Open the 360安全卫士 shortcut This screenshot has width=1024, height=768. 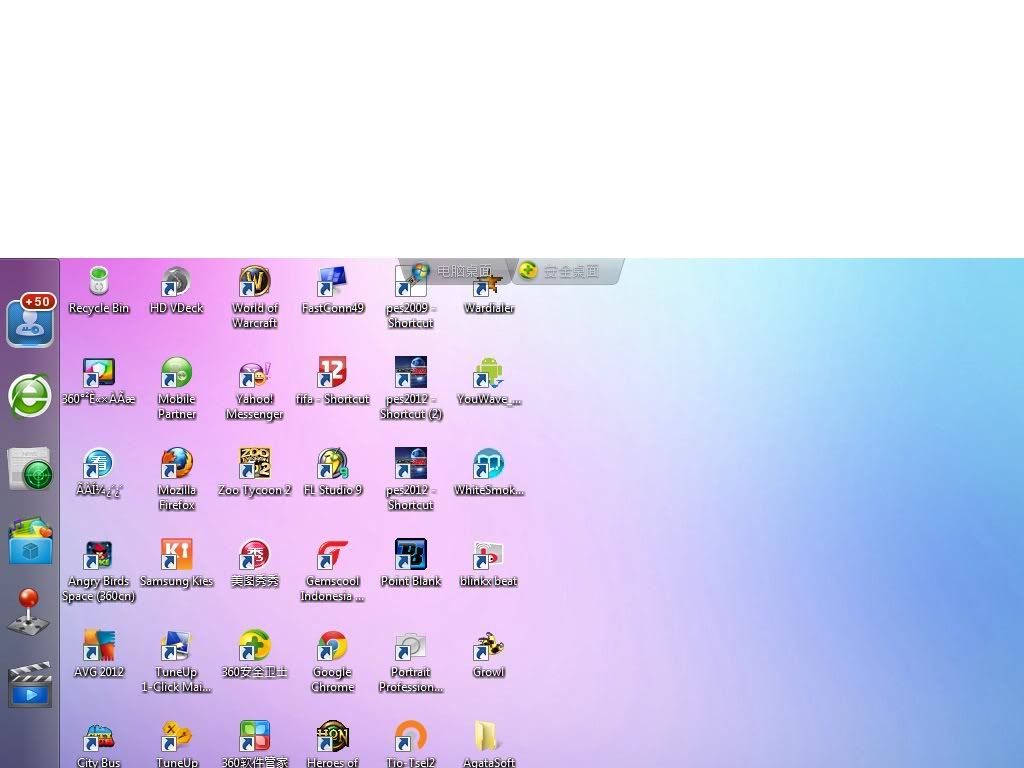pos(255,646)
